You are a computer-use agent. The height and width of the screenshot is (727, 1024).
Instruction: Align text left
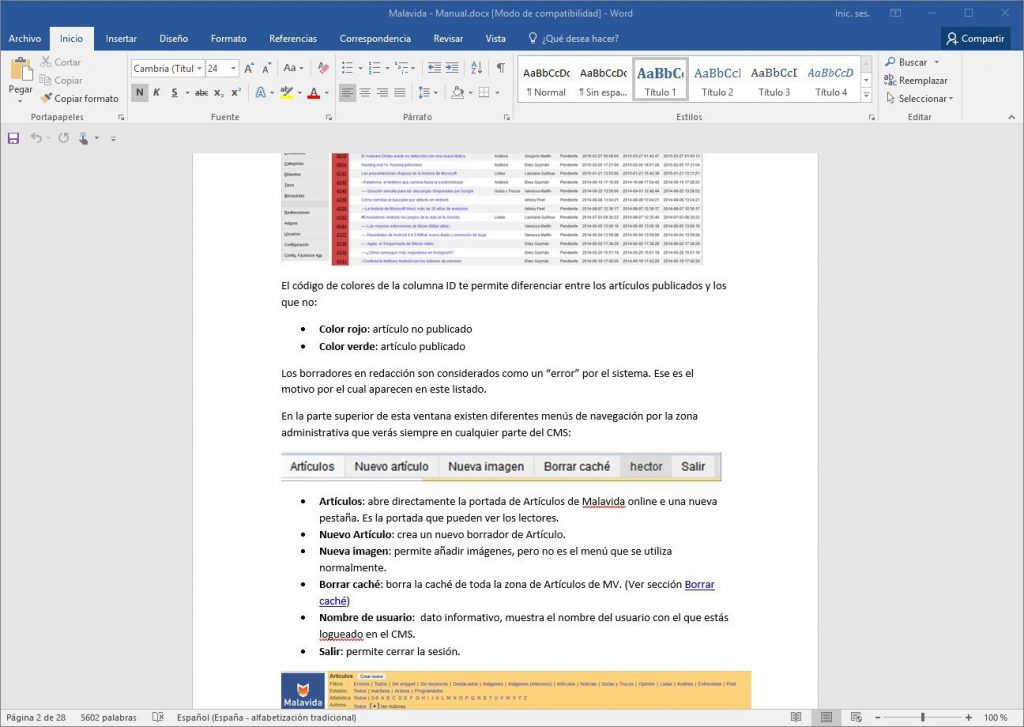pyautogui.click(x=347, y=93)
